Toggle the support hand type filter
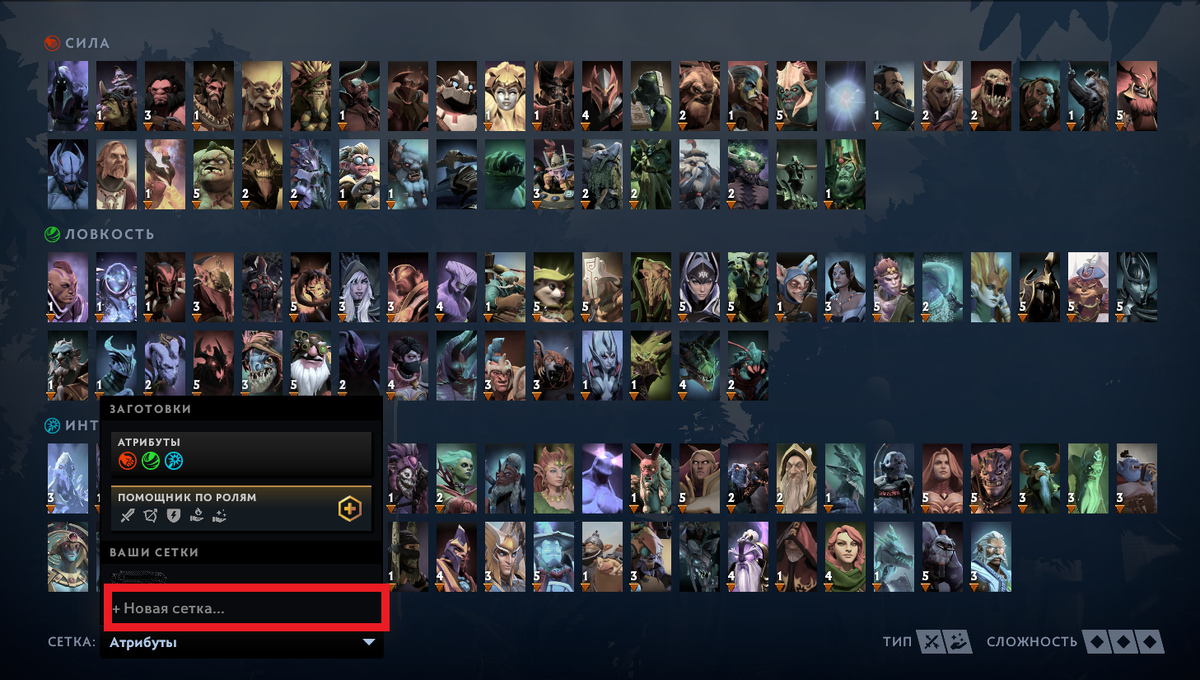Image resolution: width=1200 pixels, height=680 pixels. coord(958,642)
